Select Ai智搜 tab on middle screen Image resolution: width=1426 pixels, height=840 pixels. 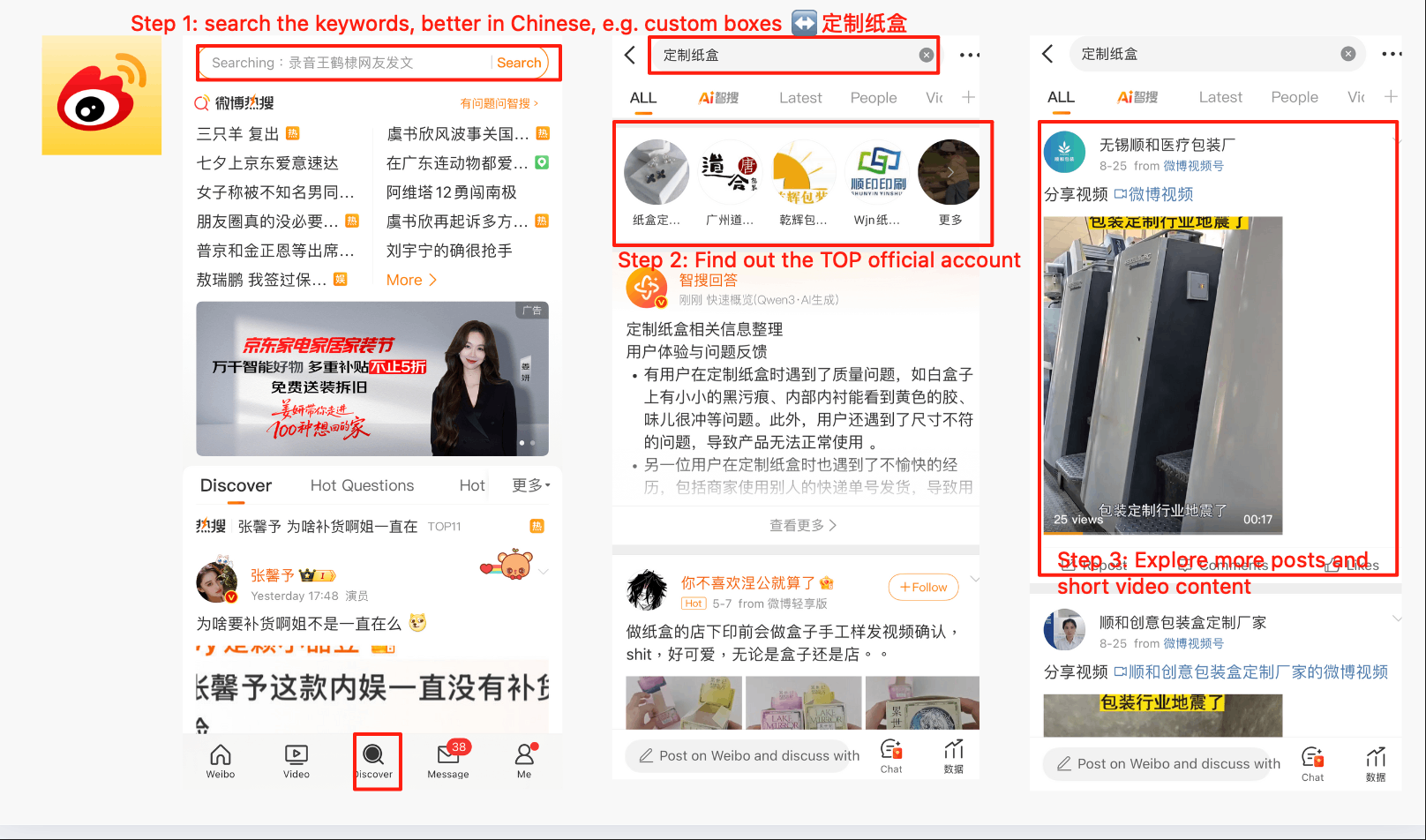pos(718,98)
